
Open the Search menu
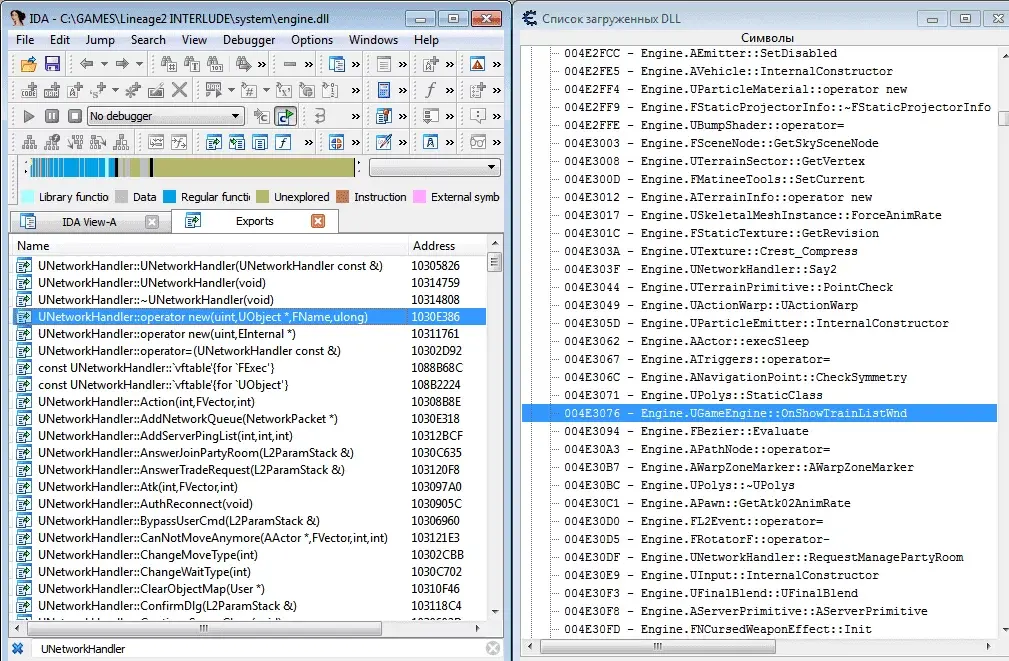point(148,40)
